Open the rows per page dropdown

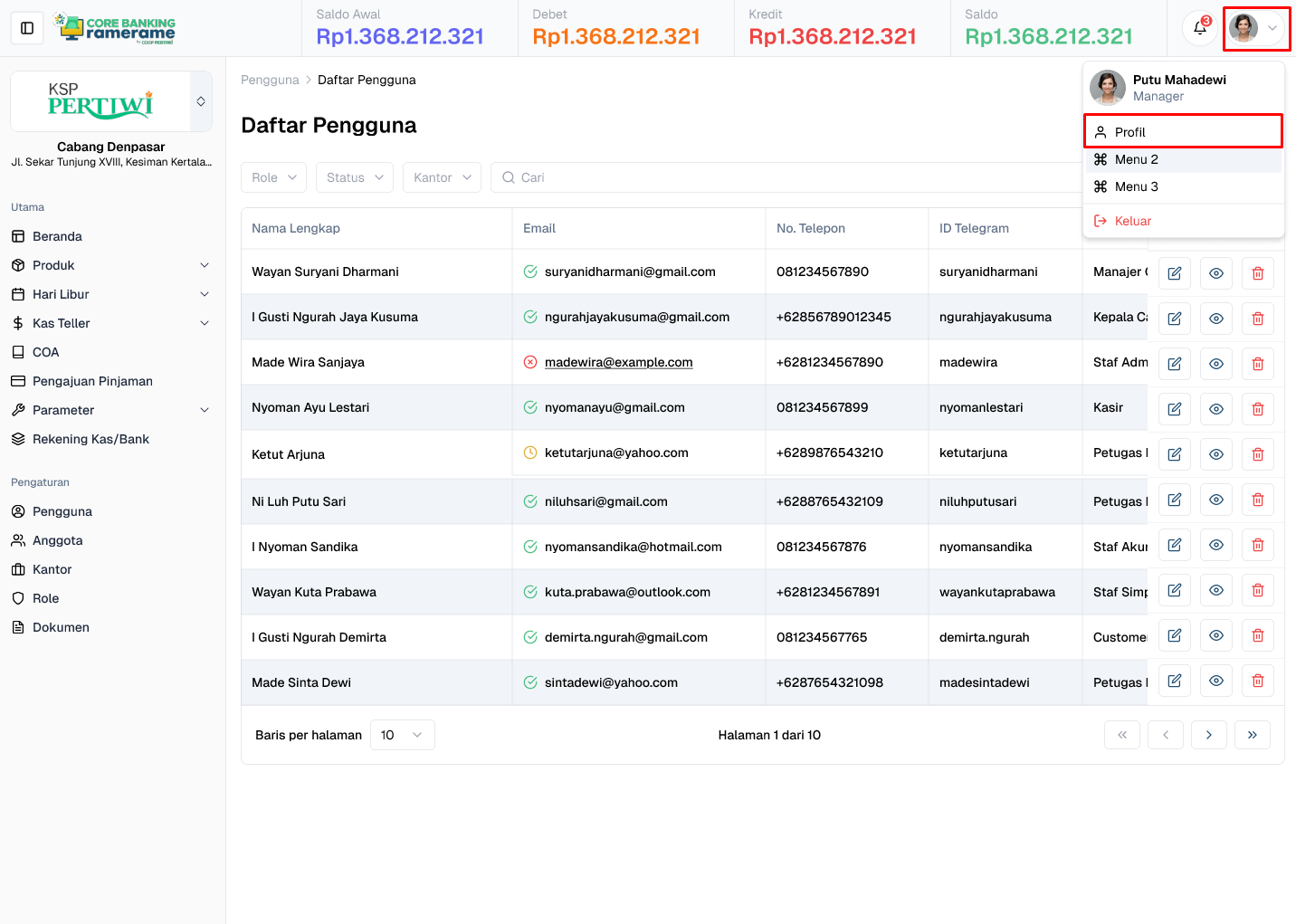point(402,735)
